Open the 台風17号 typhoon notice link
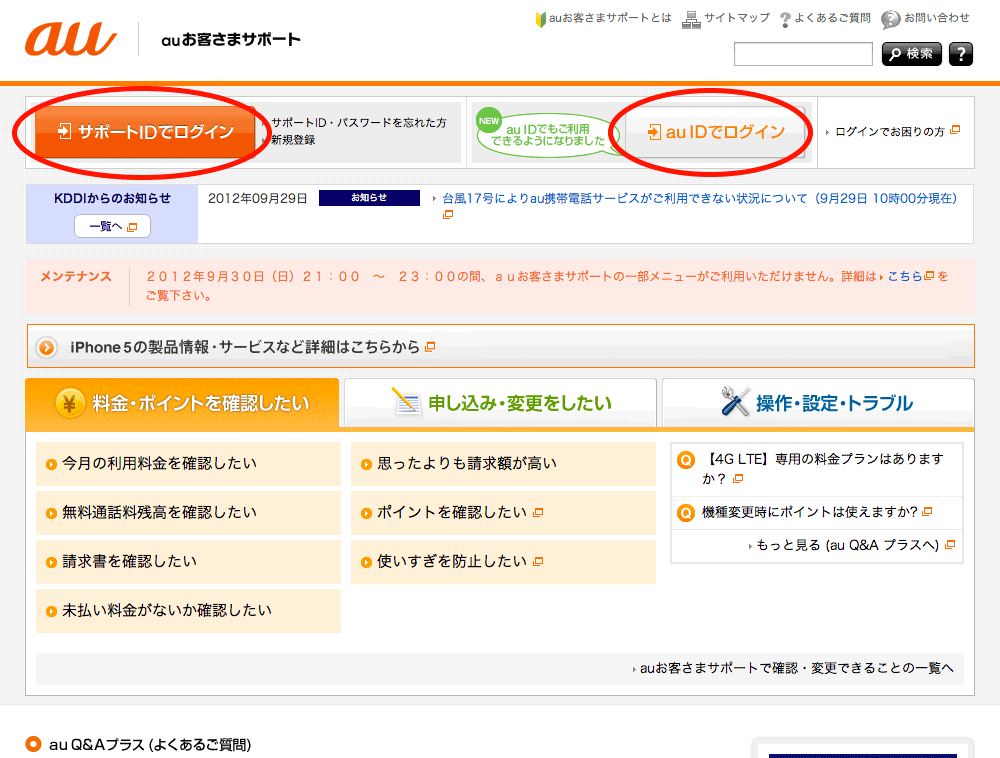This screenshot has width=1000, height=758. (700, 199)
